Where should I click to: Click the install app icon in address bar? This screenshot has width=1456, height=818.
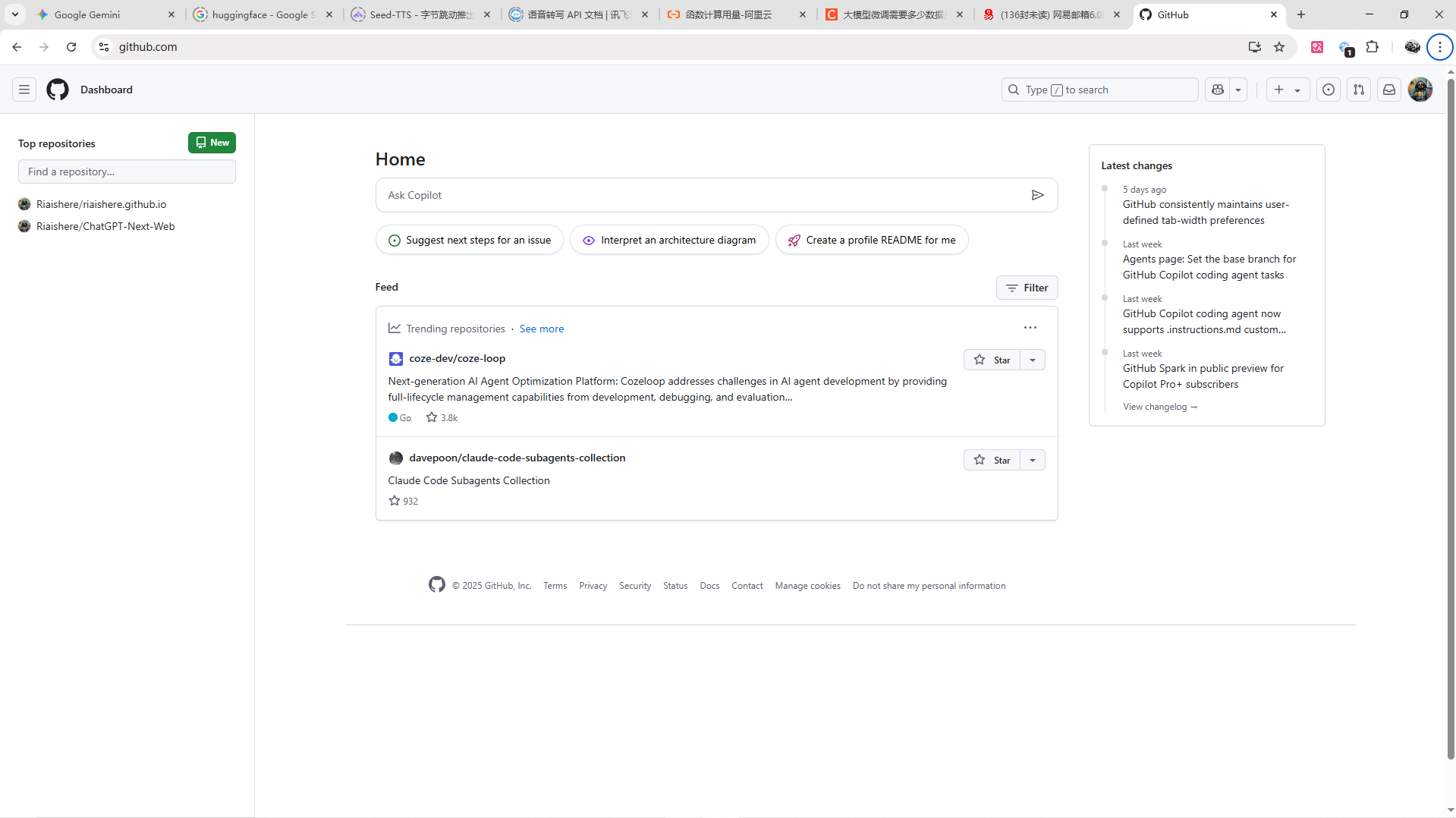click(1254, 47)
